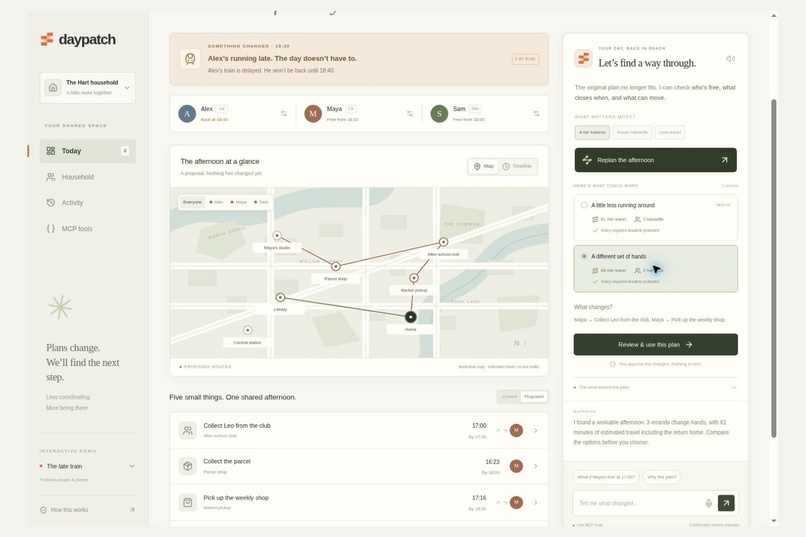Switch to the Timeline view tab

click(518, 166)
